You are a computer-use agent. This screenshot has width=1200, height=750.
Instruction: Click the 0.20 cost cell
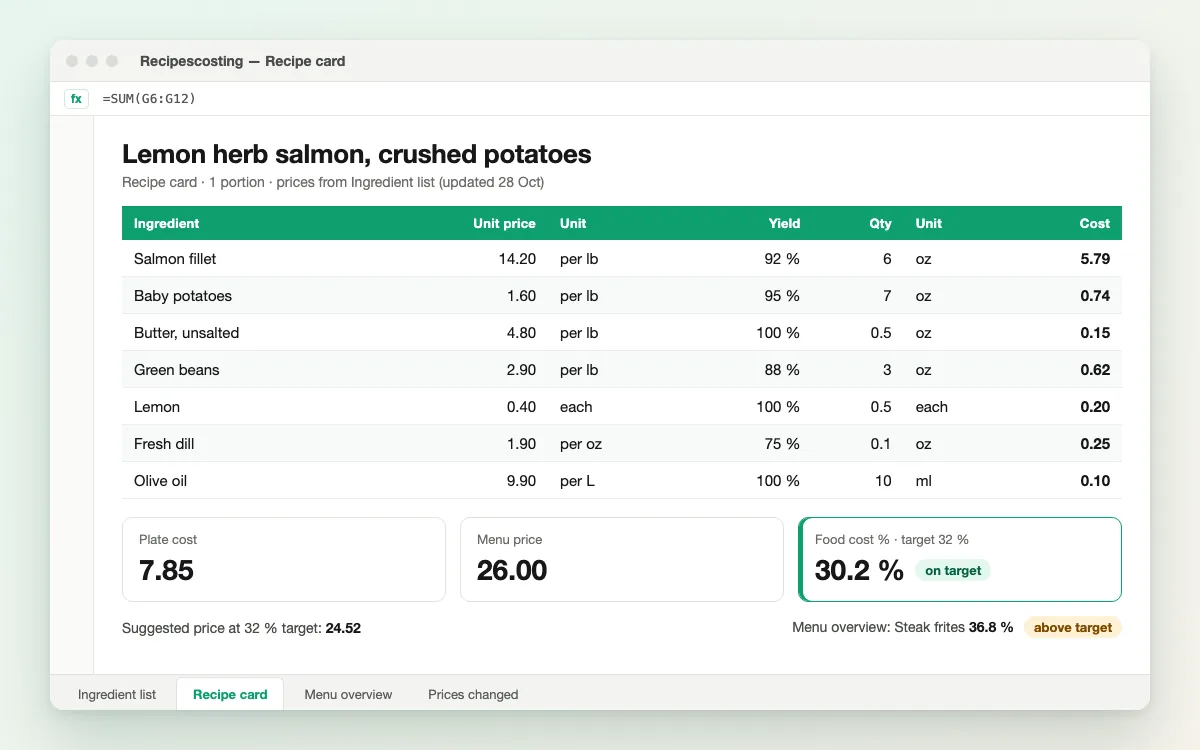pos(1095,407)
